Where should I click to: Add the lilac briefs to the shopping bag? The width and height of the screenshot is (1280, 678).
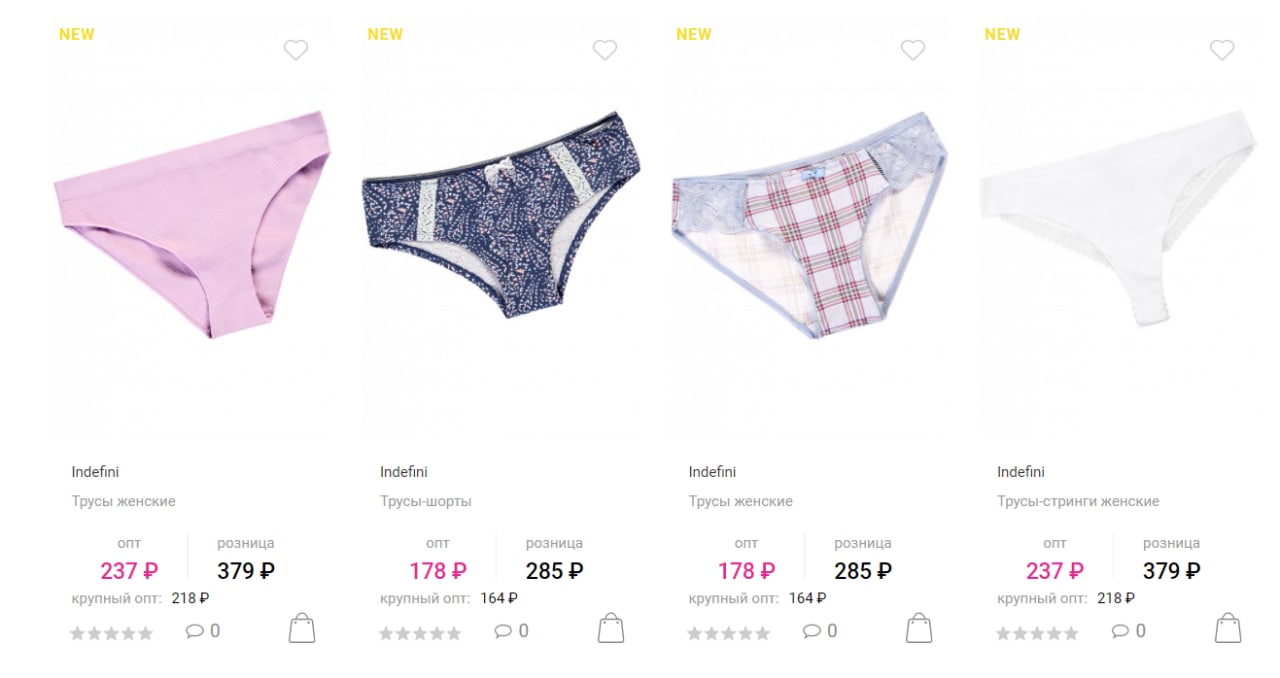[302, 628]
